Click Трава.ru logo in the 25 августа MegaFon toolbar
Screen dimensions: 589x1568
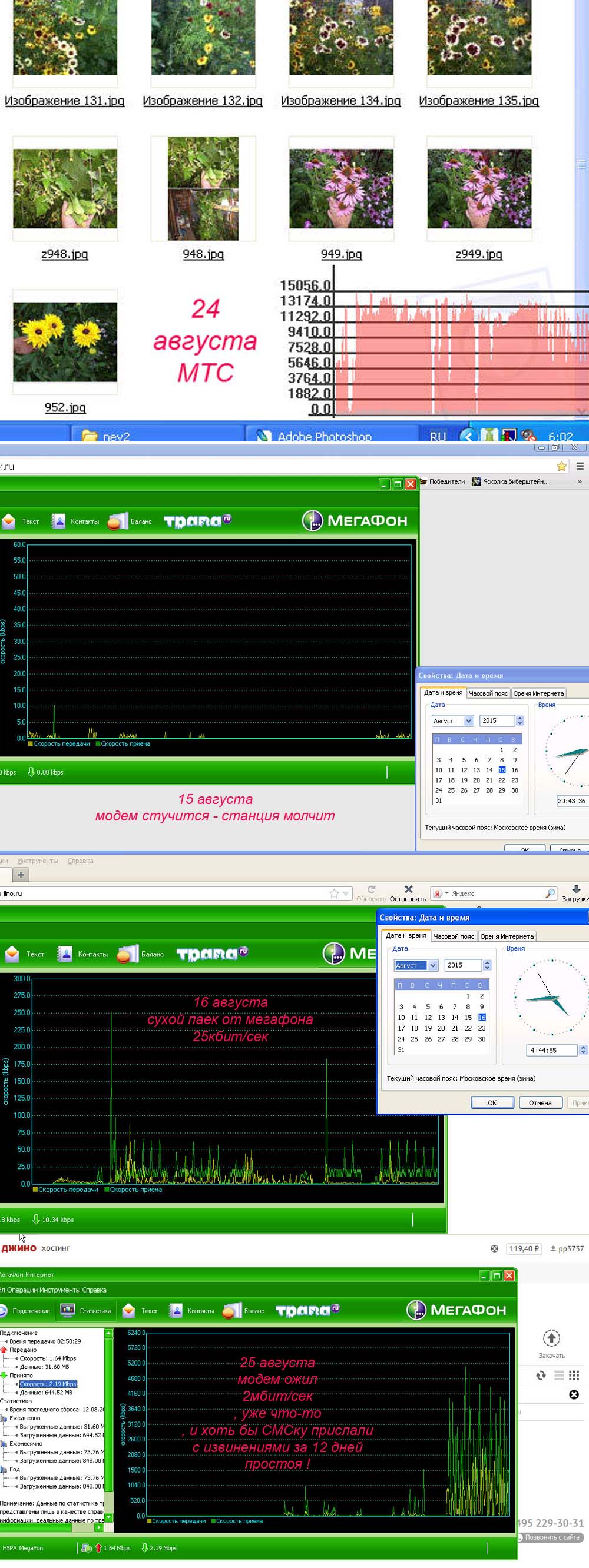[307, 1310]
